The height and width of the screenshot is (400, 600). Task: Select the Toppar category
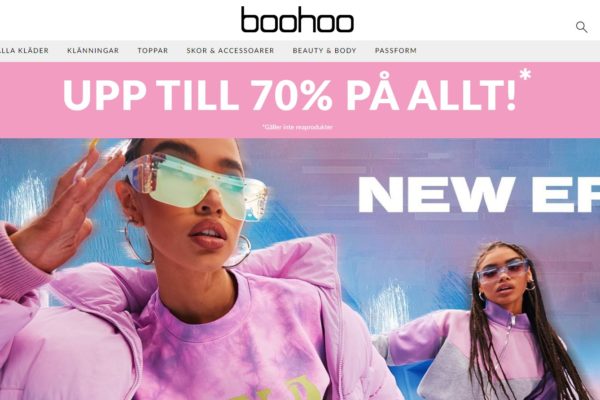point(153,51)
